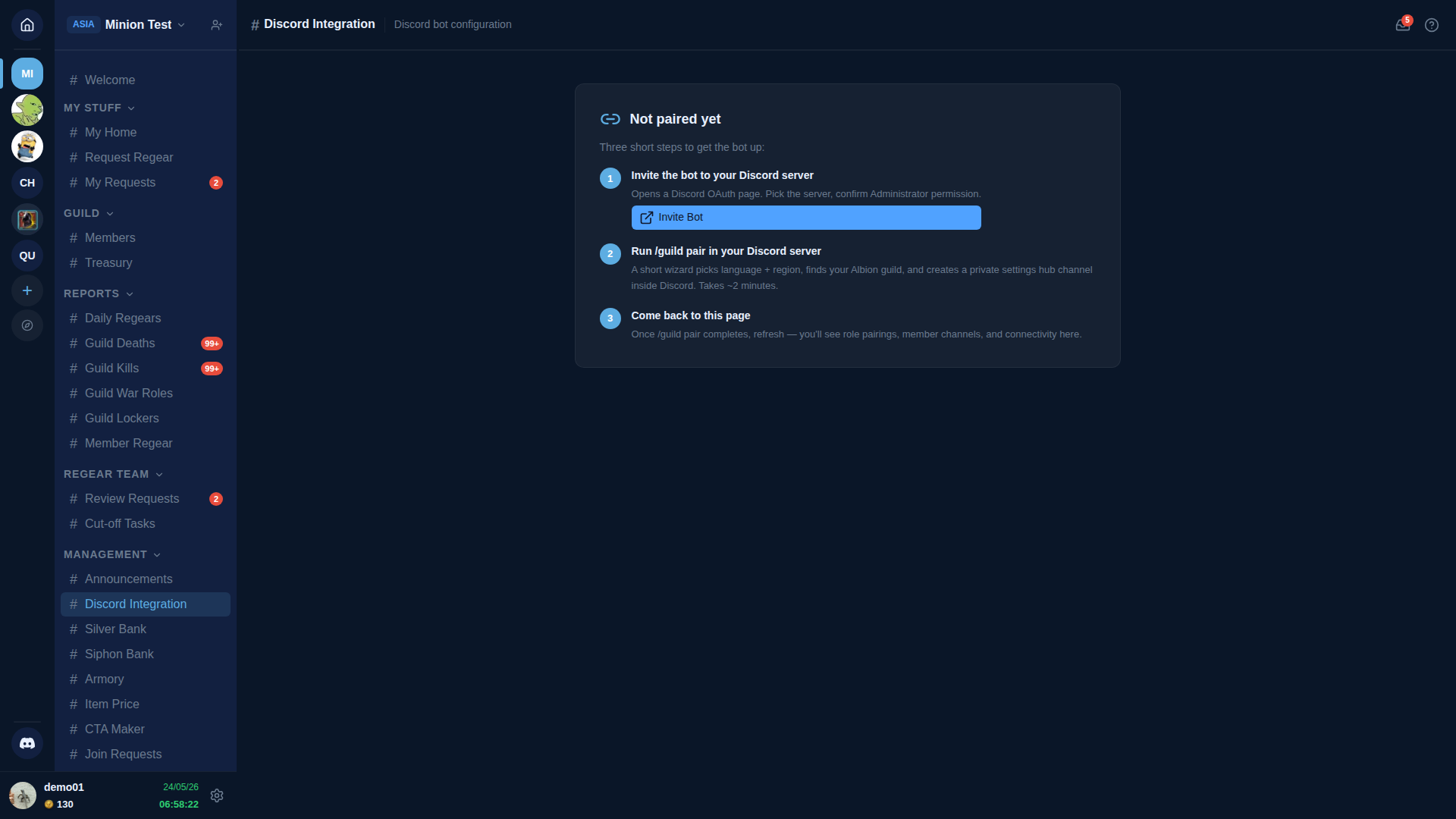The image size is (1456, 819).
Task: Click the 99+ badge on Guild Kills
Action: [x=212, y=369]
